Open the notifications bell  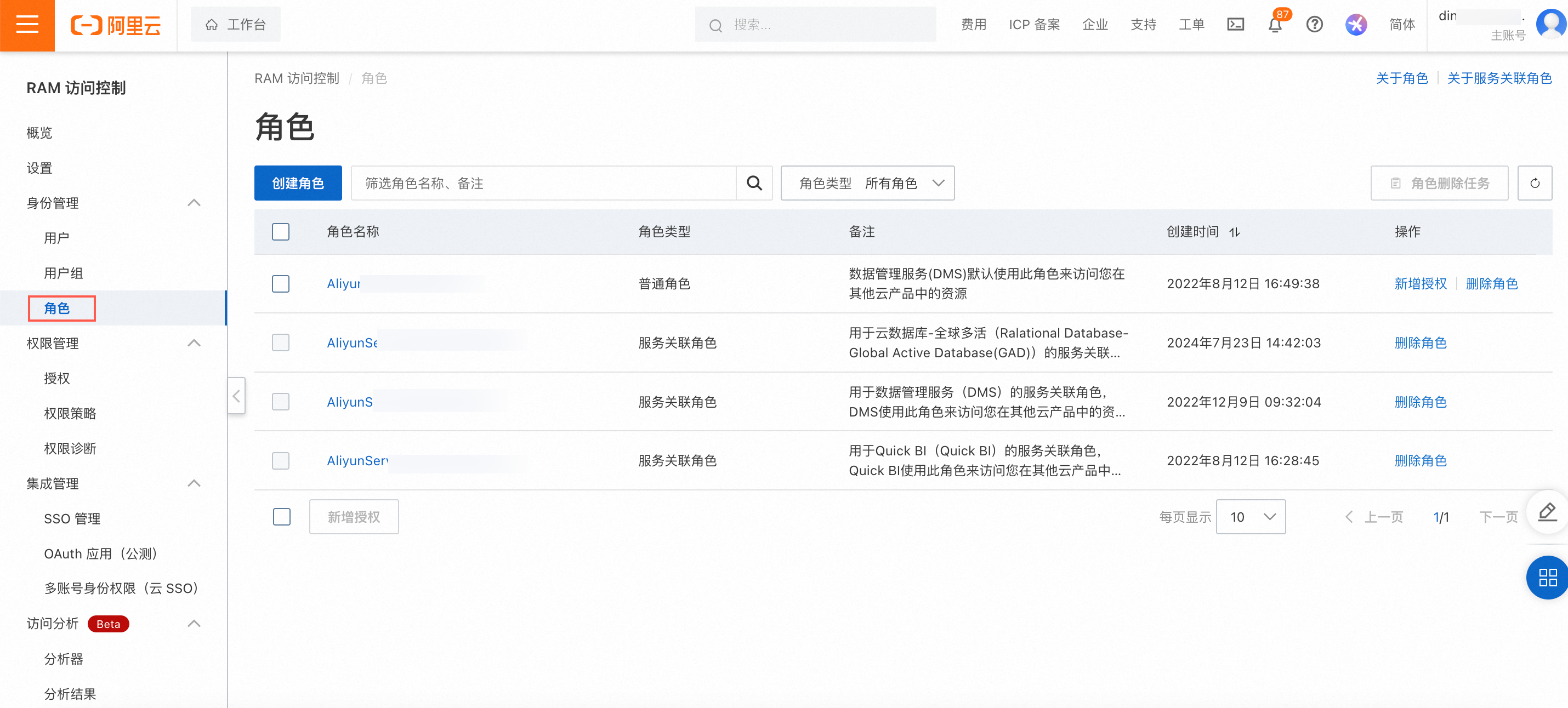1275,26
